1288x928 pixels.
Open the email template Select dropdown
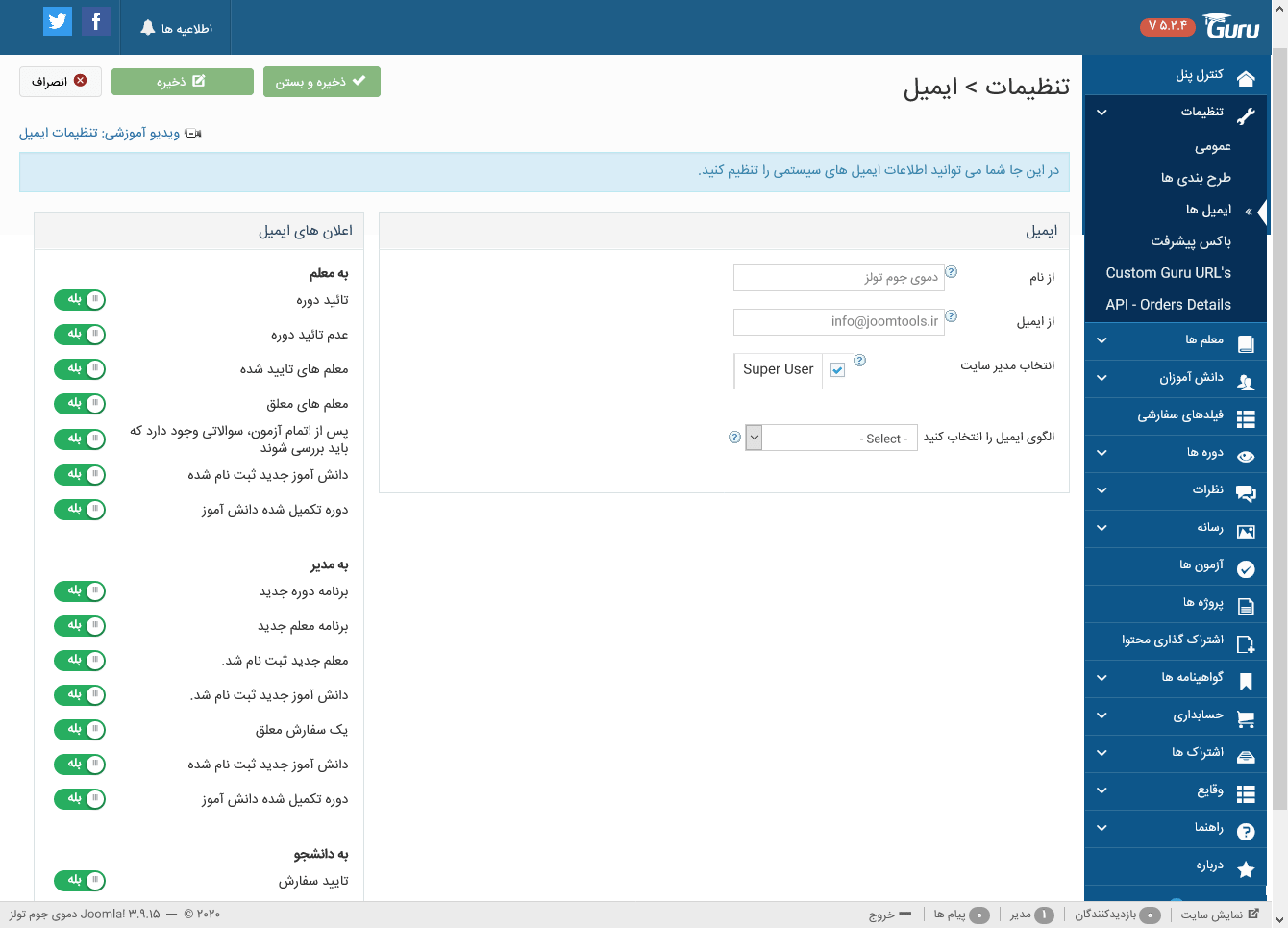(831, 439)
